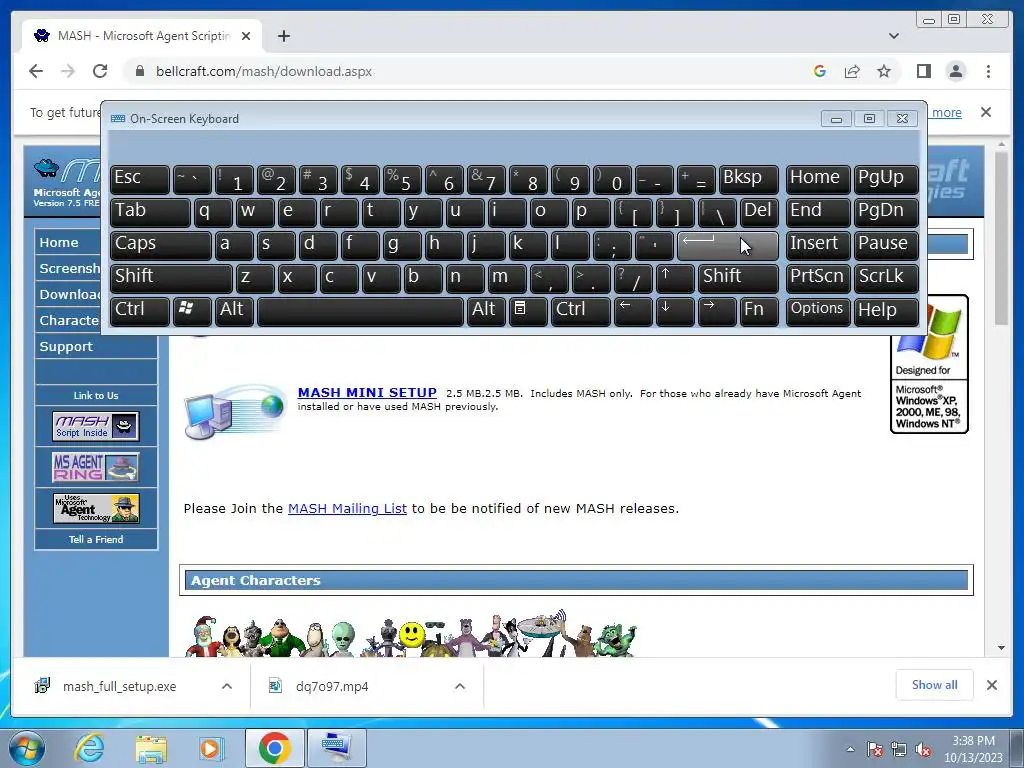The width and height of the screenshot is (1024, 768).
Task: Expand options for dq7o97.mp4 download
Action: point(460,686)
